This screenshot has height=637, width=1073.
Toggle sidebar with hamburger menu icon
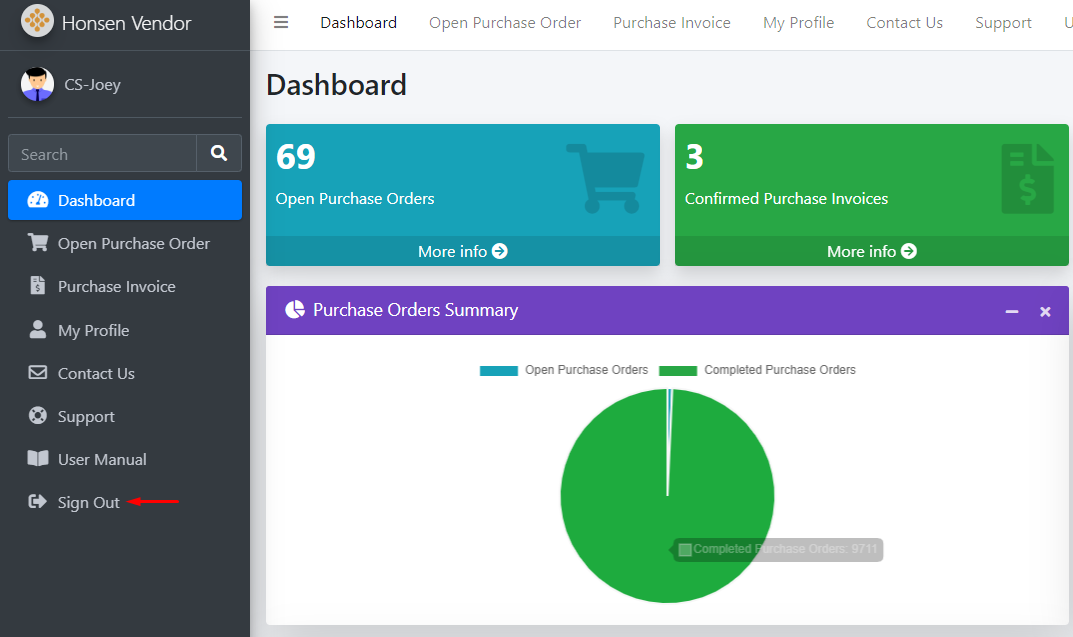pyautogui.click(x=281, y=22)
